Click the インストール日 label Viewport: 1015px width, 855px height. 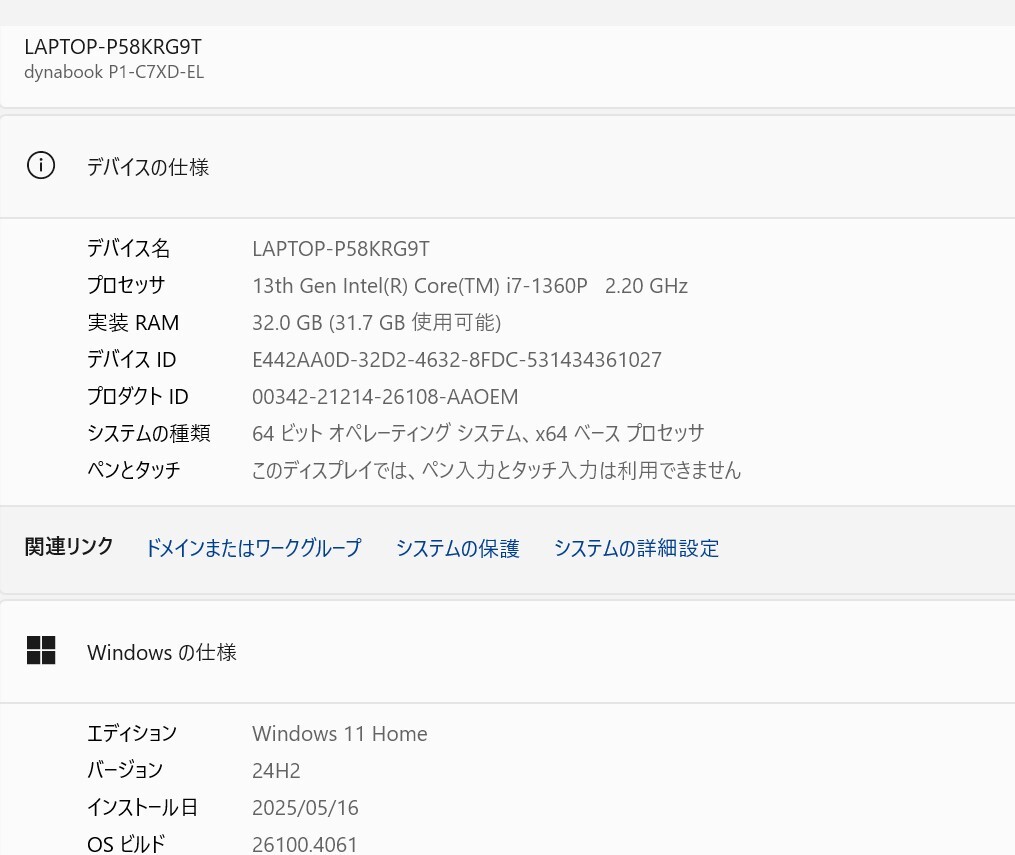pyautogui.click(x=142, y=807)
